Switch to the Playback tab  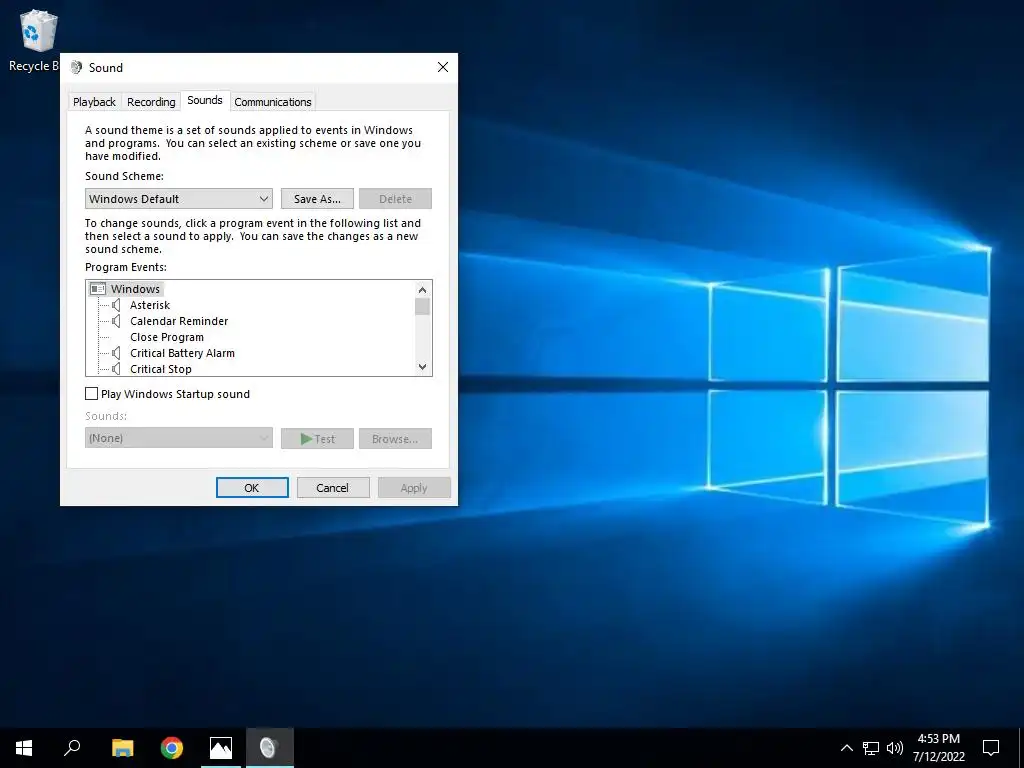coord(94,102)
